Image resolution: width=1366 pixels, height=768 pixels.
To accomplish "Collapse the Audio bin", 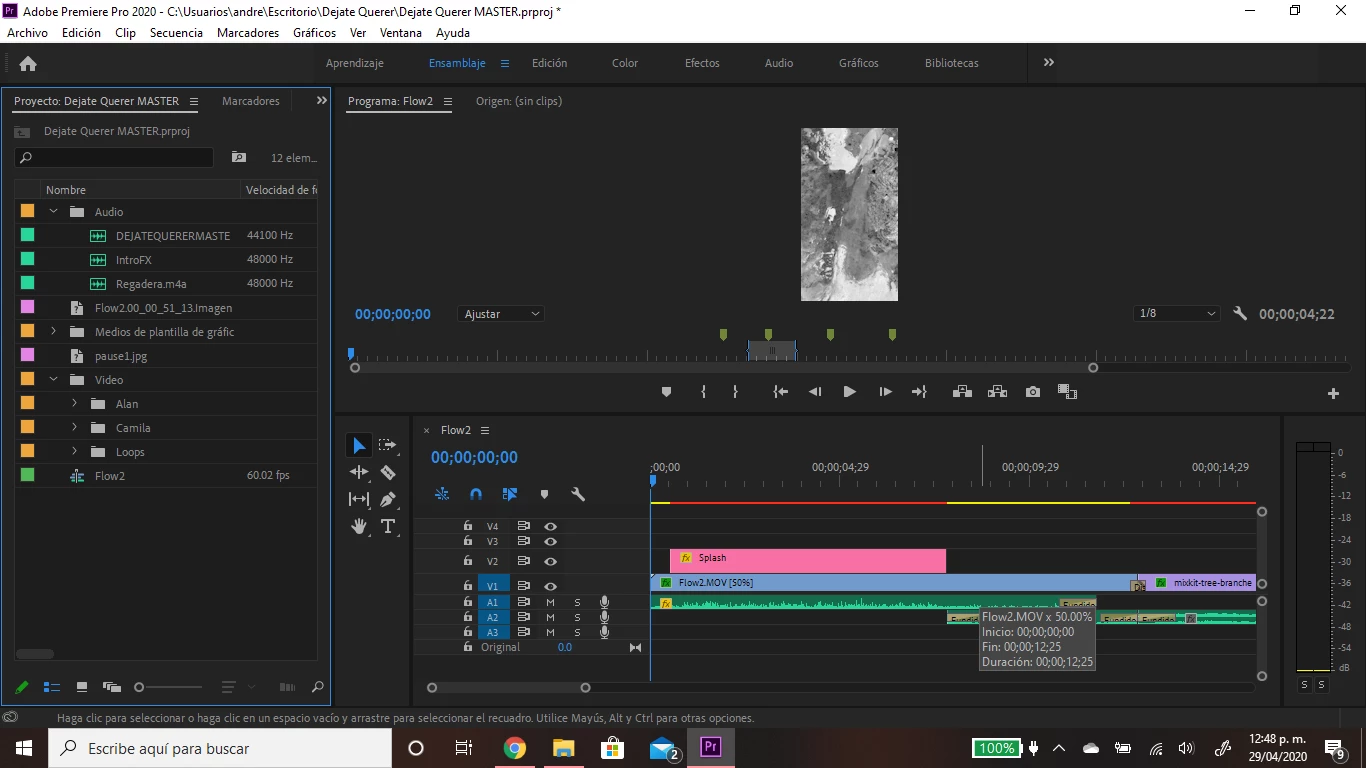I will pos(54,211).
